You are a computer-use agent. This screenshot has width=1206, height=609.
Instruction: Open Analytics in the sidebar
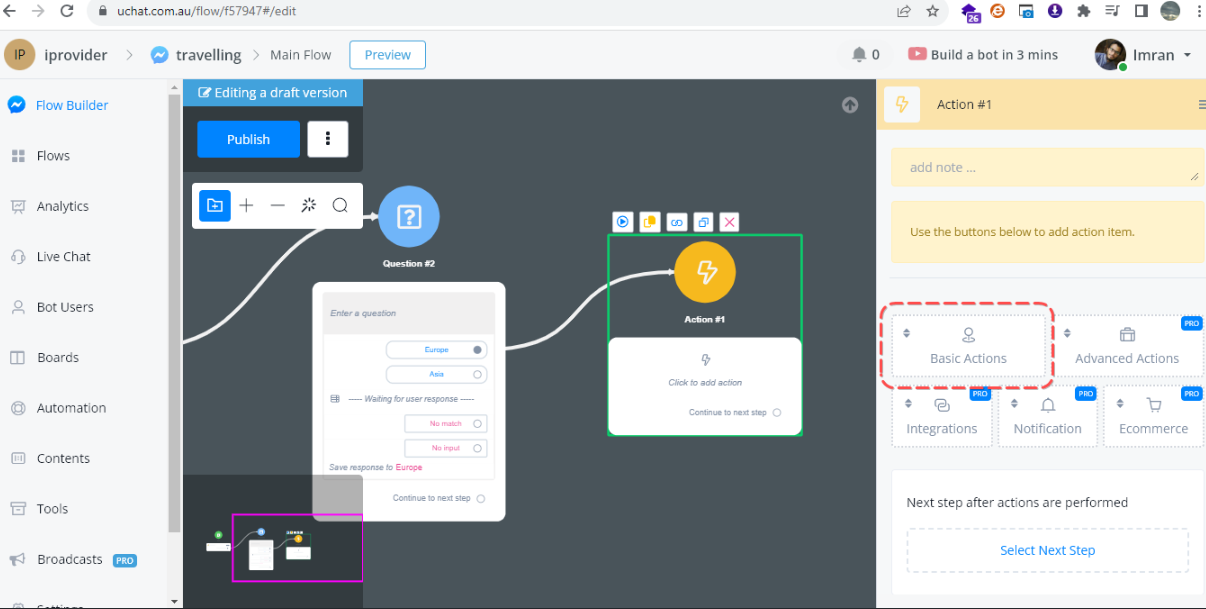[62, 206]
